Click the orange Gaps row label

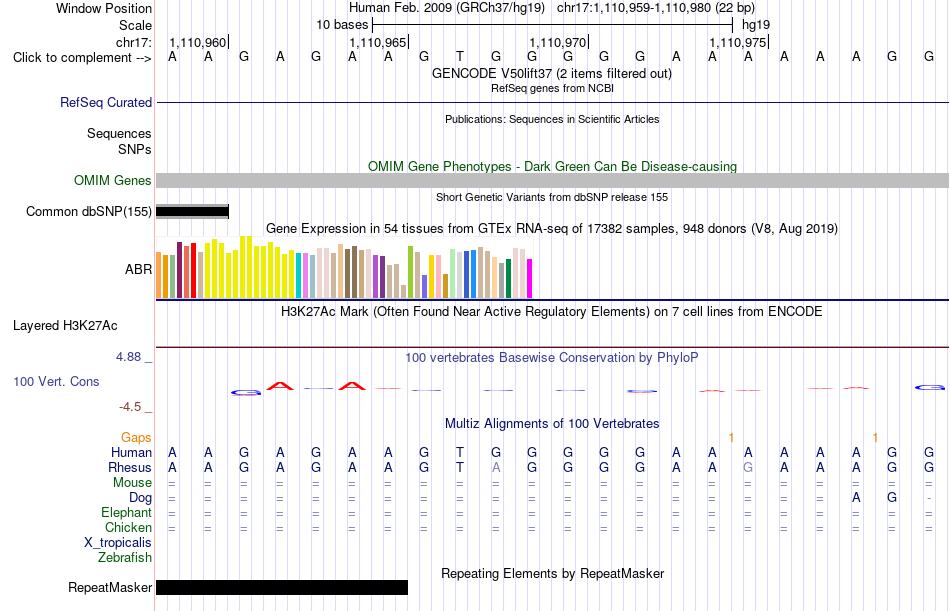136,438
